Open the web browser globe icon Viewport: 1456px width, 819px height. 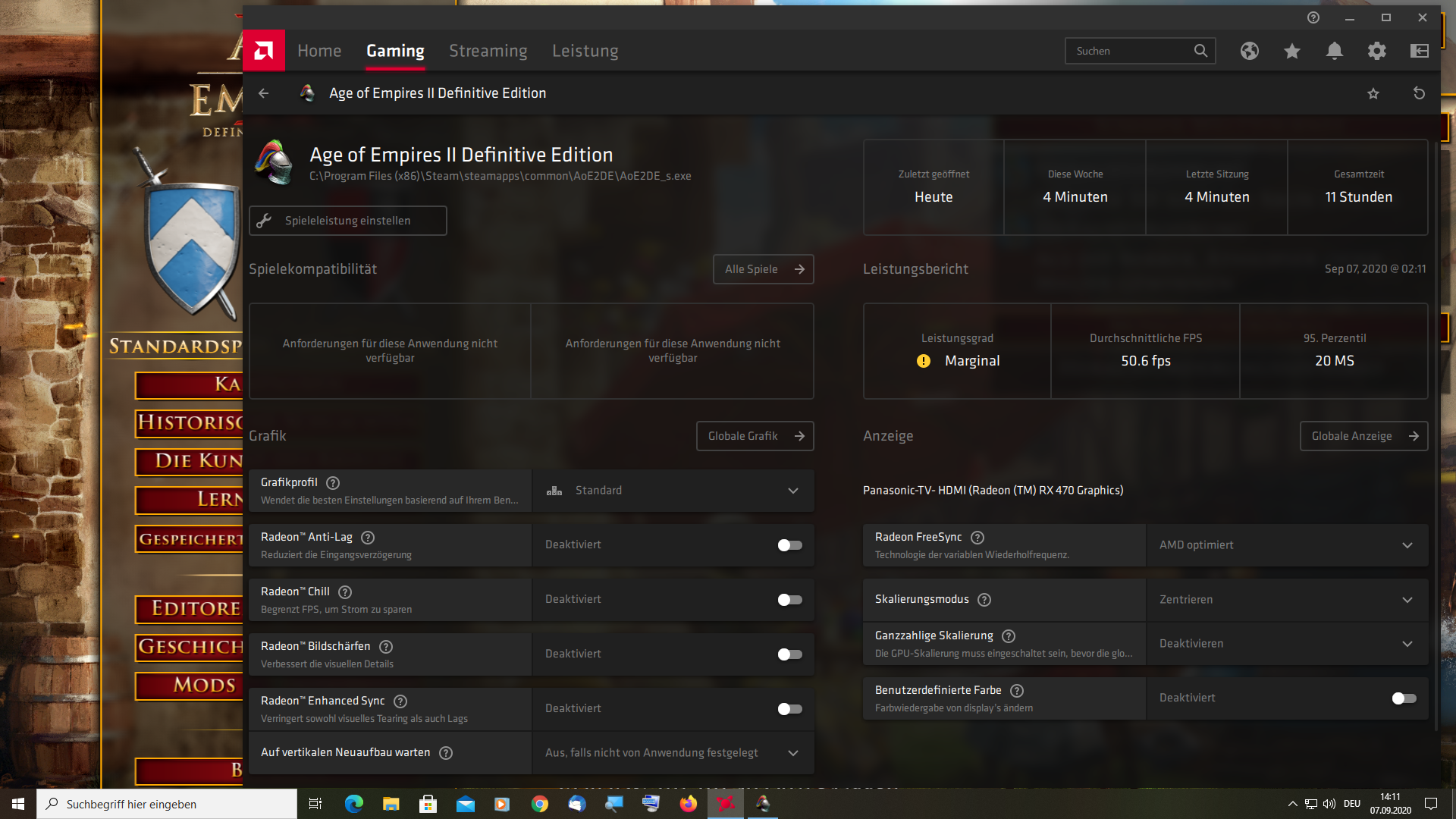point(1249,51)
